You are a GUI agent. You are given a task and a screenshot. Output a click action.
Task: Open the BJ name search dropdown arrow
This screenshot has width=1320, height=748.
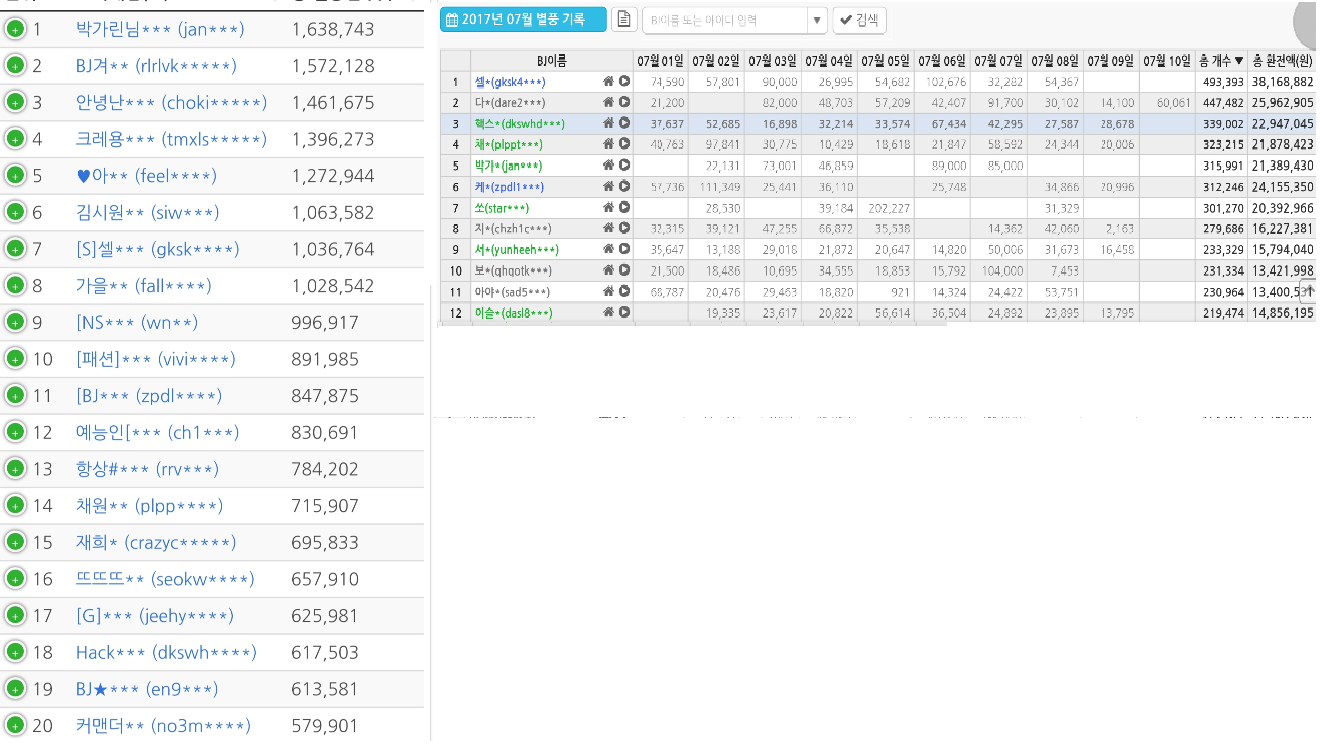817,19
